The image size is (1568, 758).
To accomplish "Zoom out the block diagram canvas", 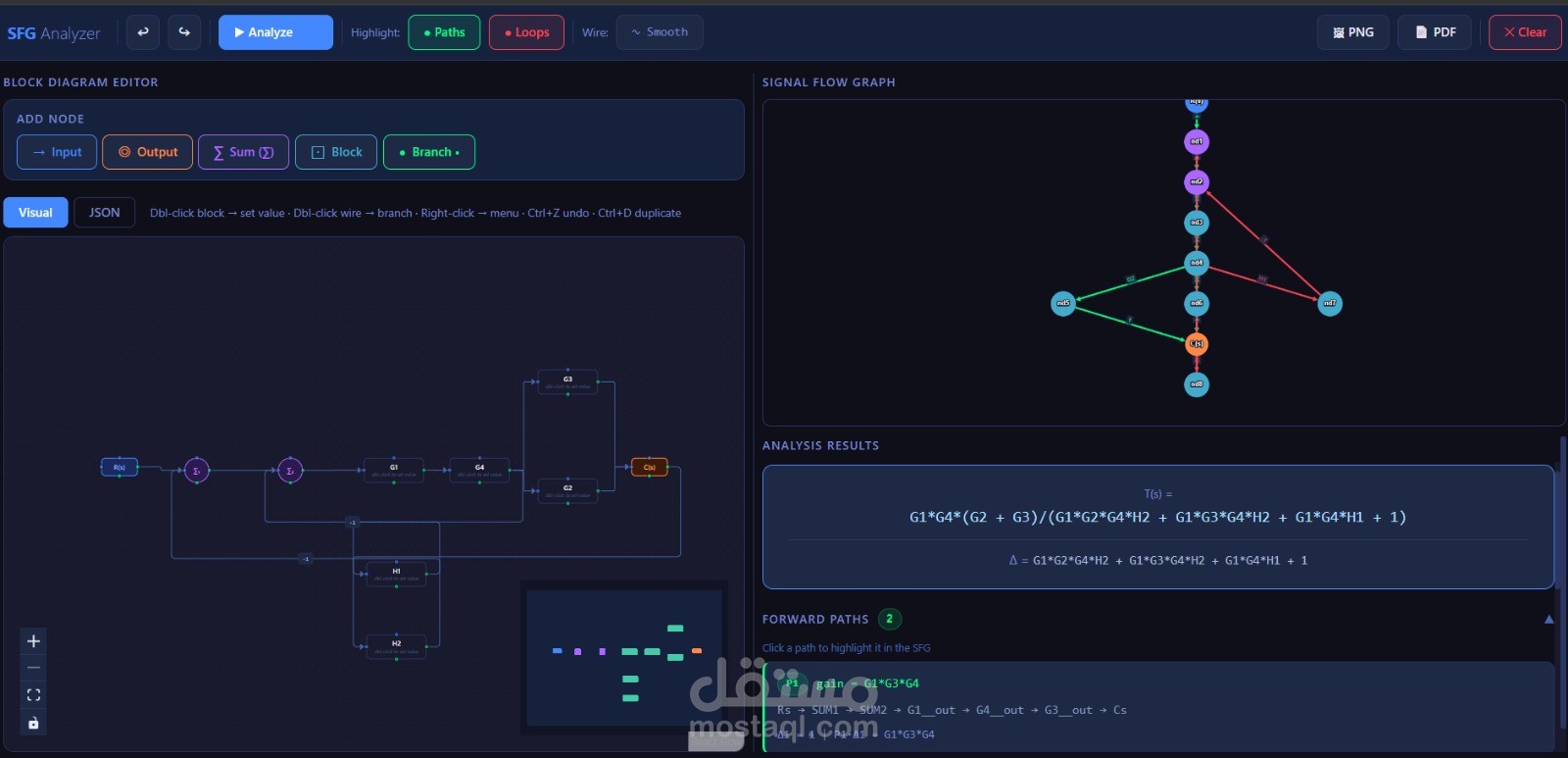I will tap(33, 668).
